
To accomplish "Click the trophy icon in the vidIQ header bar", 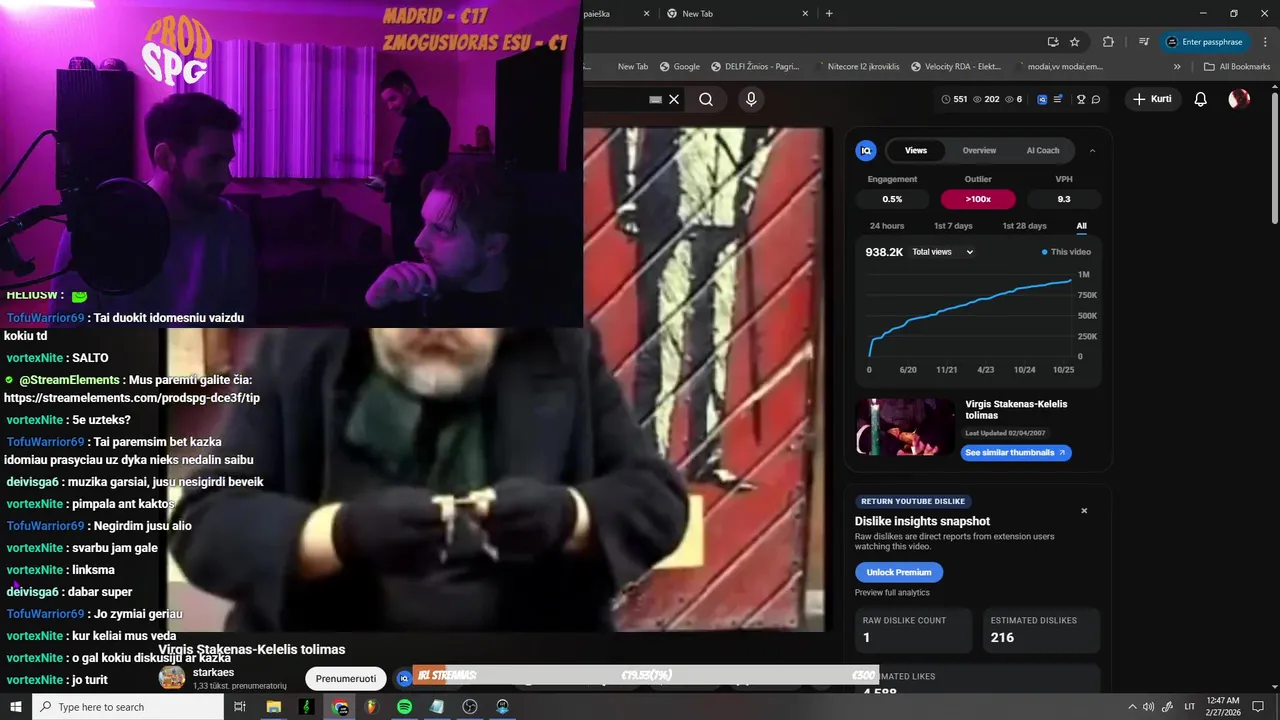I will click(x=1081, y=99).
